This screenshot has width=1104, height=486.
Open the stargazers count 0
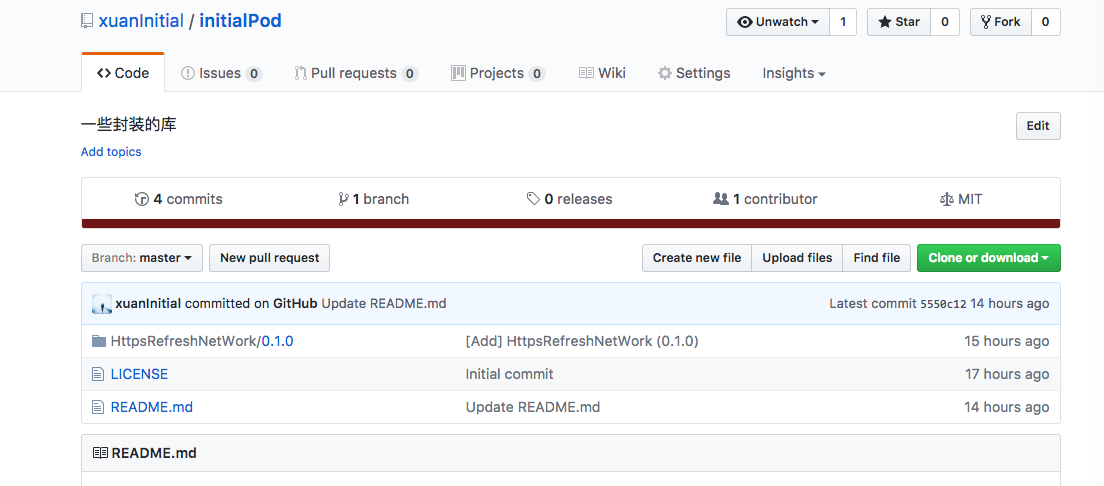click(x=945, y=22)
